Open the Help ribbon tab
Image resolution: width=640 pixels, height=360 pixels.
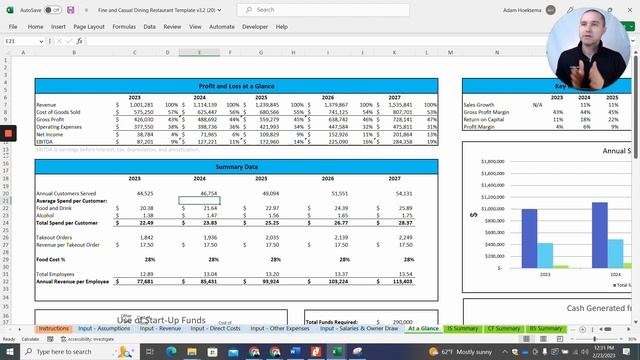(282, 27)
